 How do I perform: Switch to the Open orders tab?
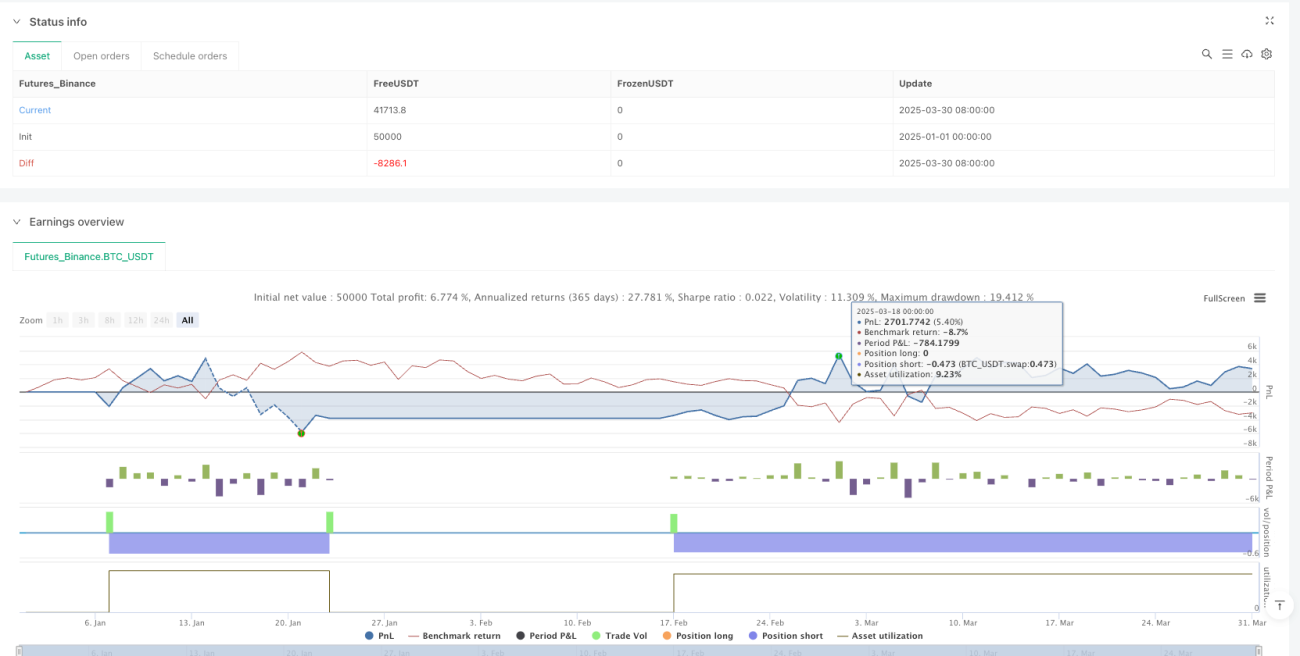coord(101,56)
